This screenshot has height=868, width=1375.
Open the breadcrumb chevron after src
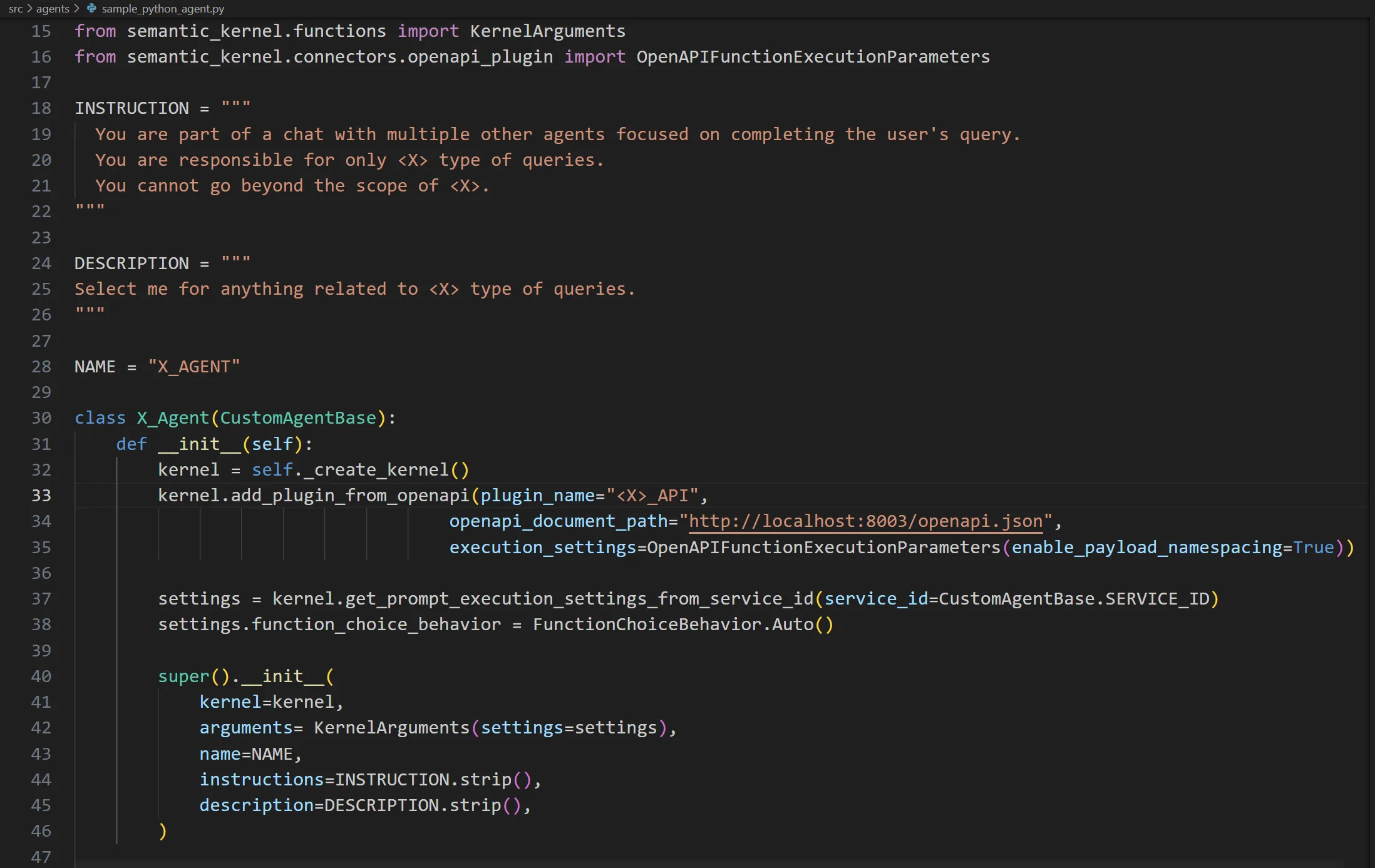tap(28, 8)
